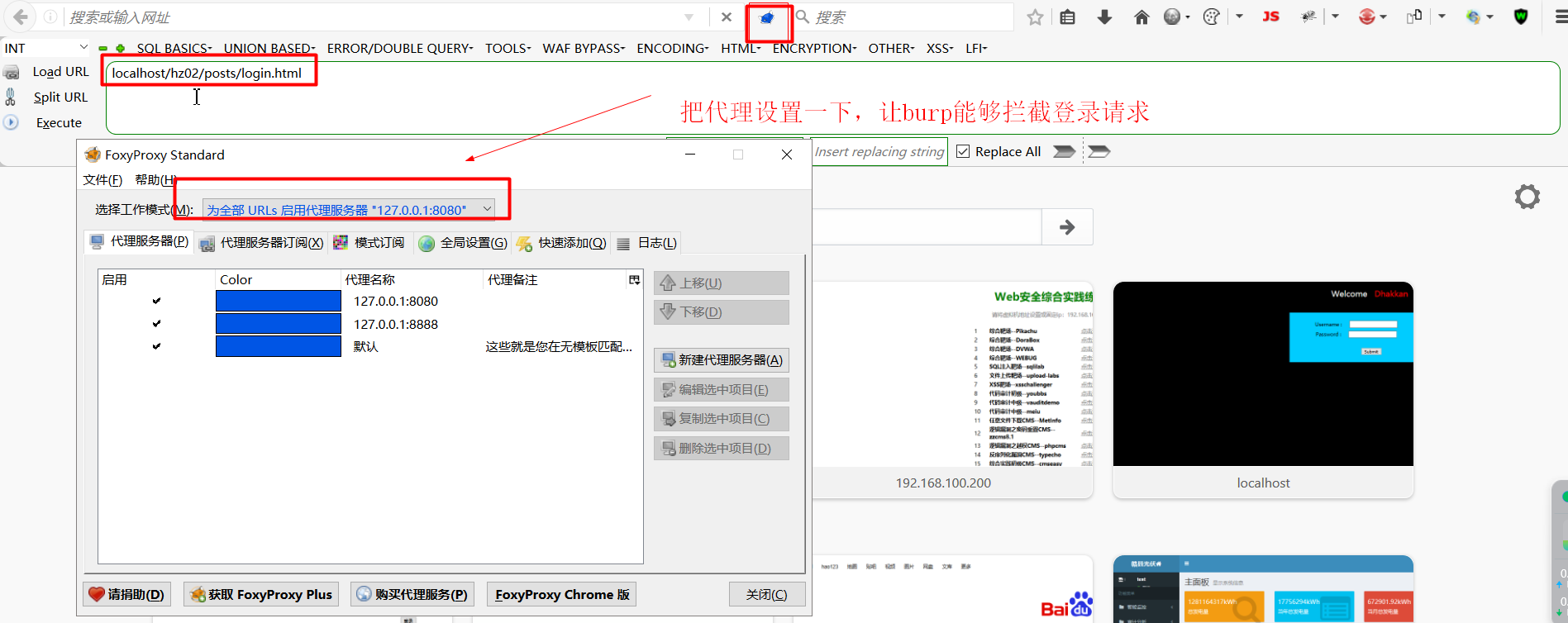Expand the WAF BYPASS menu

[584, 48]
